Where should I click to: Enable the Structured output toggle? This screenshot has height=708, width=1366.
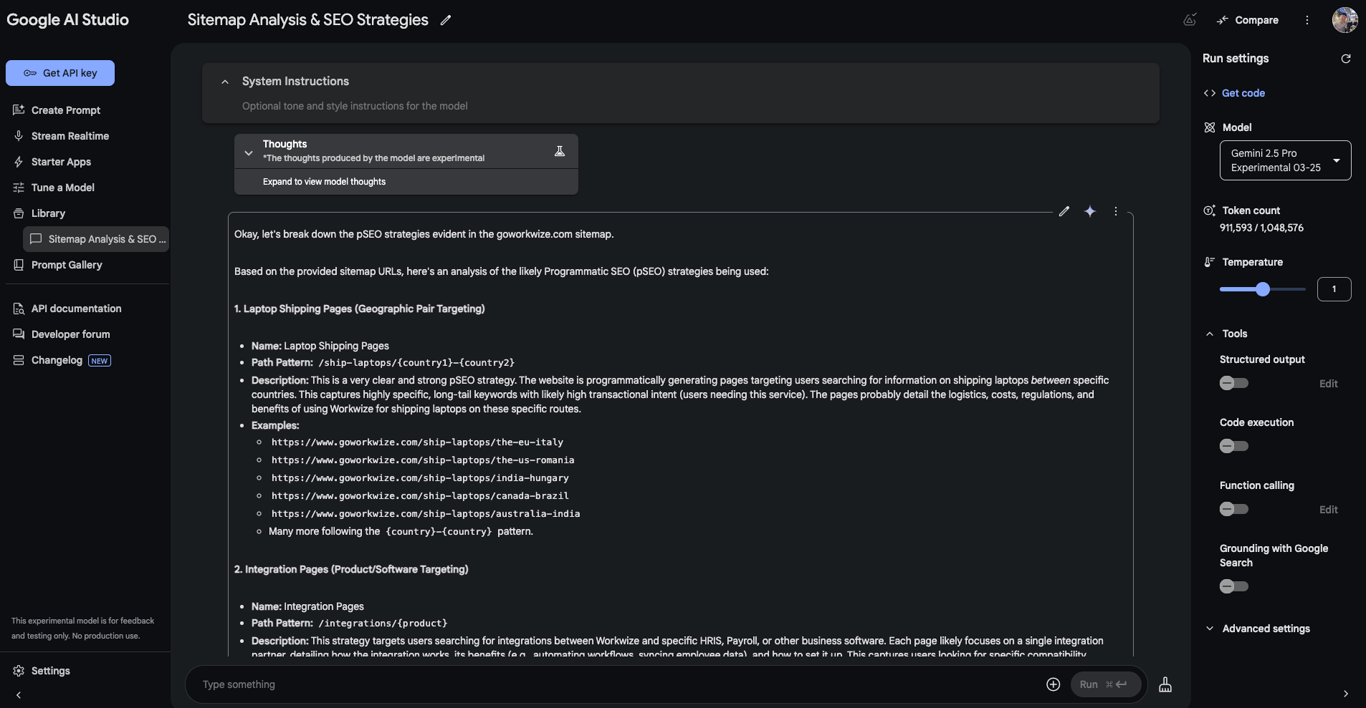pos(1233,383)
